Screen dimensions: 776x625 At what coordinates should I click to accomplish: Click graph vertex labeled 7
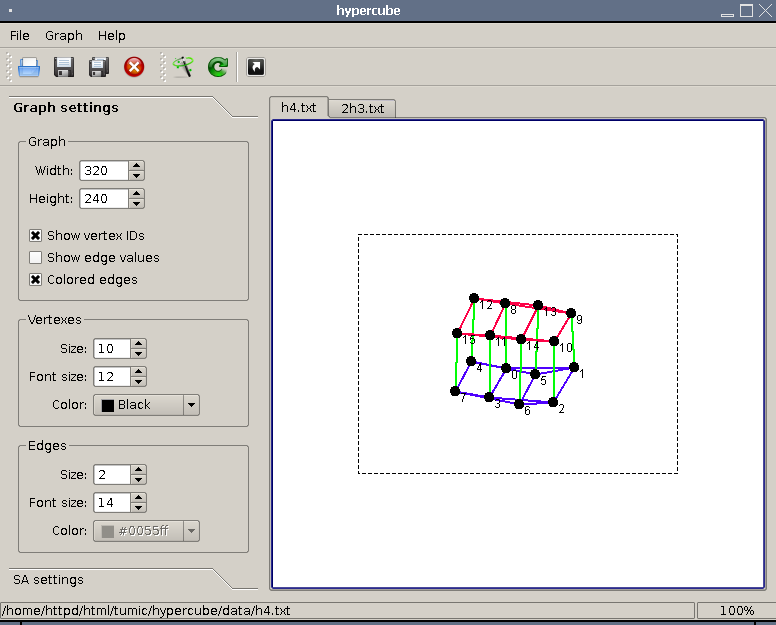[455, 391]
